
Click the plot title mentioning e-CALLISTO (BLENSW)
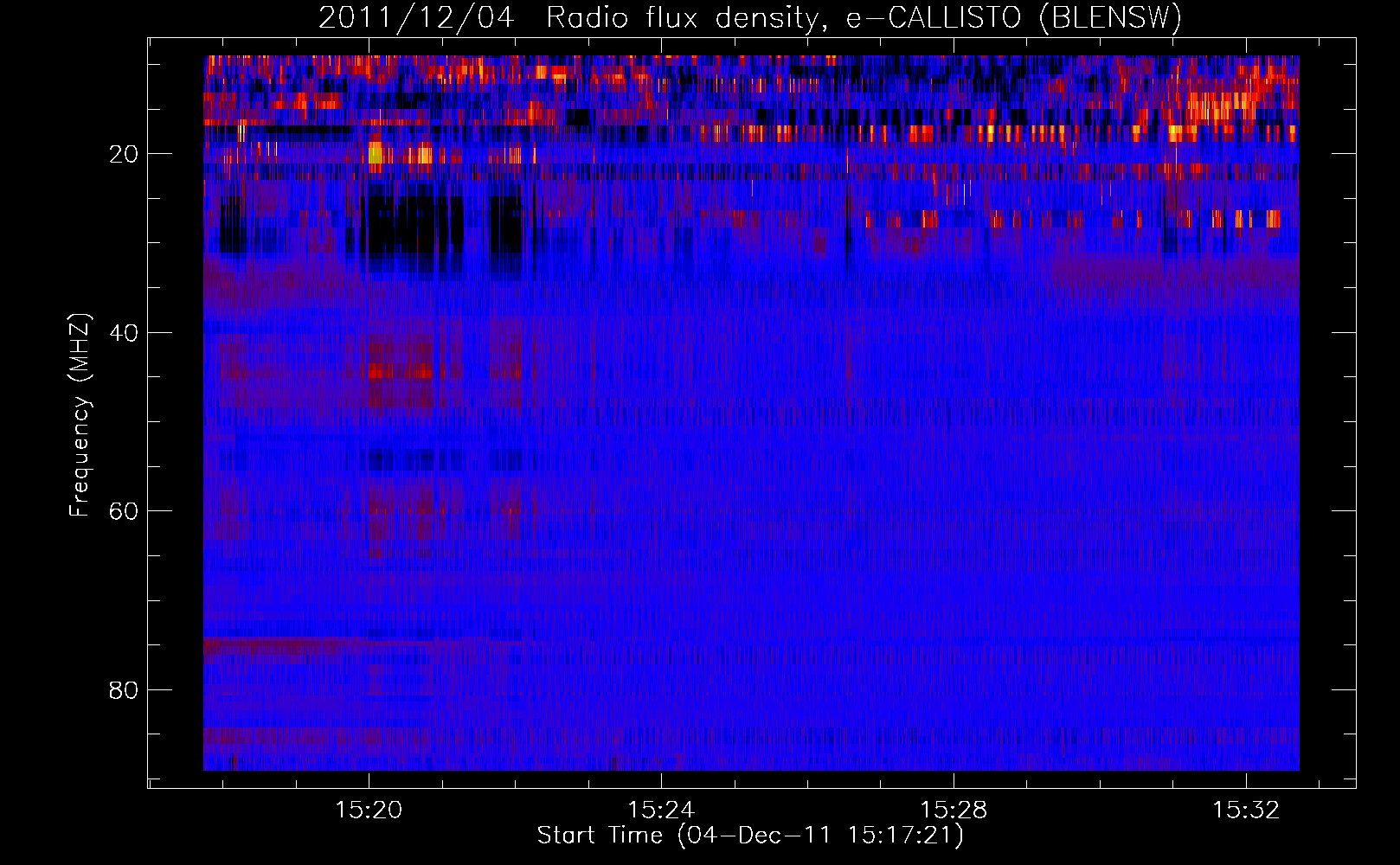pyautogui.click(x=750, y=17)
